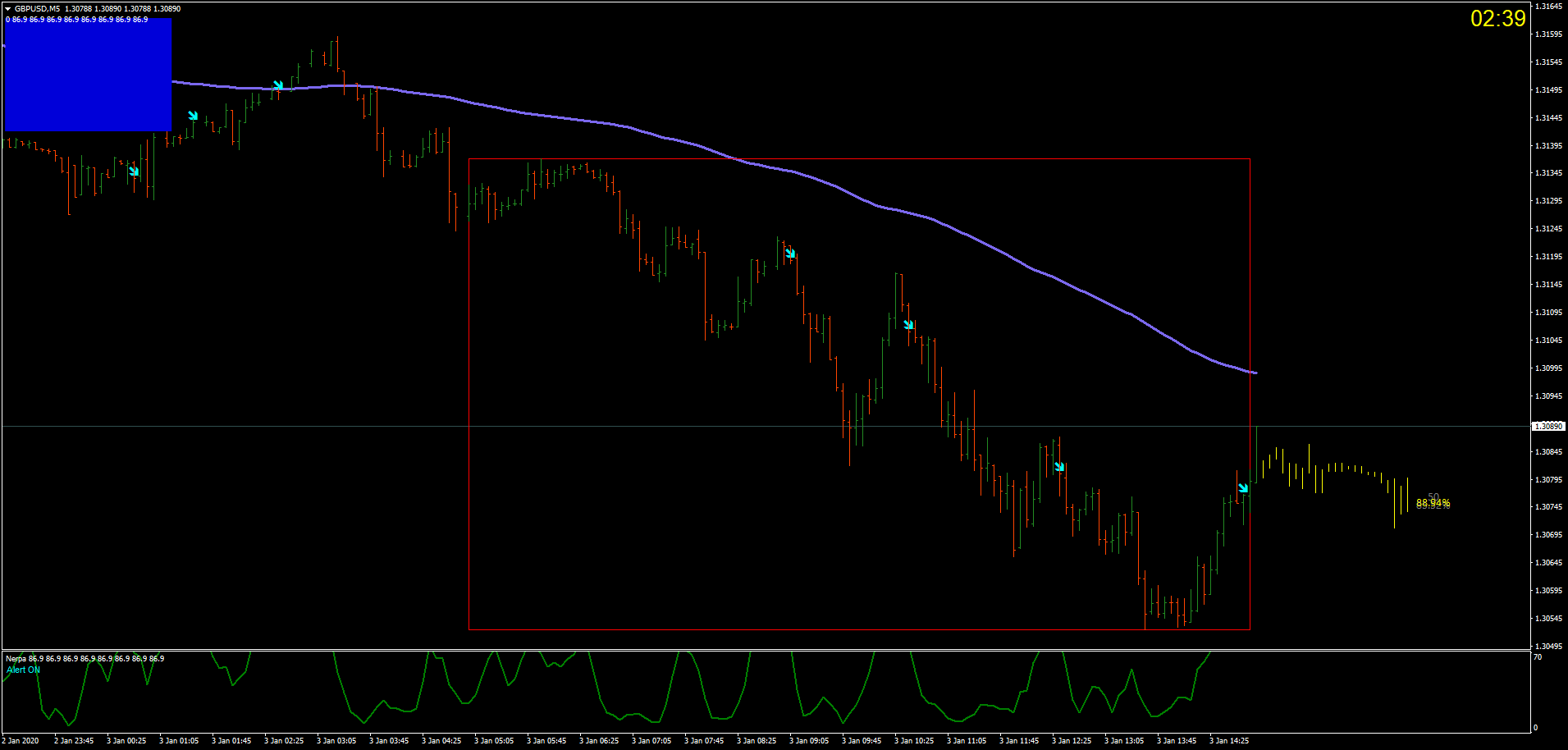Select the cyan arrow near 3 Jan 12:25
The image size is (1568, 750).
[1059, 467]
